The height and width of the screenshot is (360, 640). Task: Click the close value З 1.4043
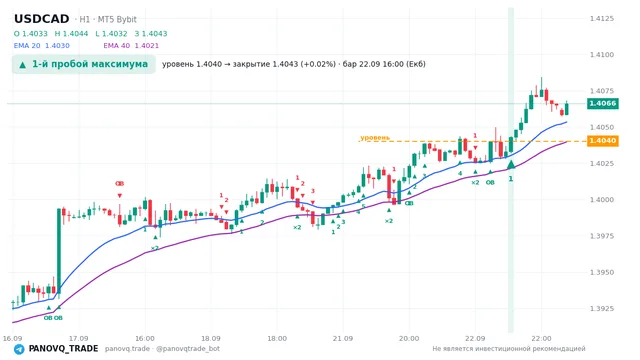pos(151,33)
